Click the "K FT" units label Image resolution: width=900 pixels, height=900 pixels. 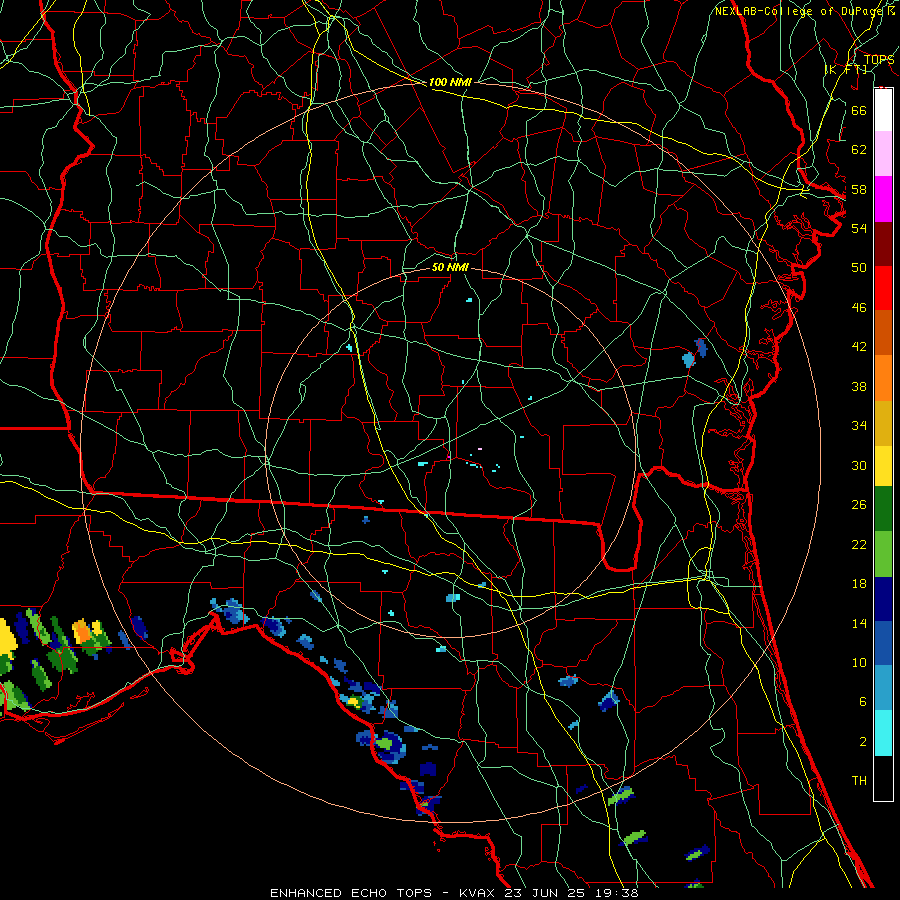pos(846,69)
